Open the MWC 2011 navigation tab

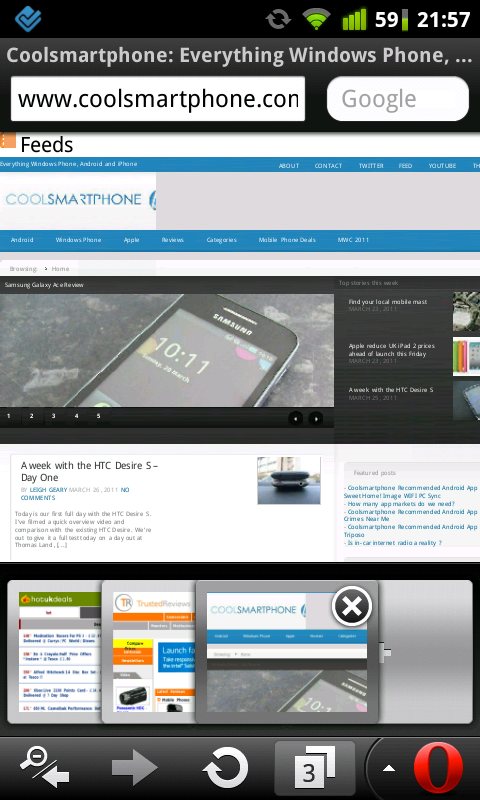353,240
